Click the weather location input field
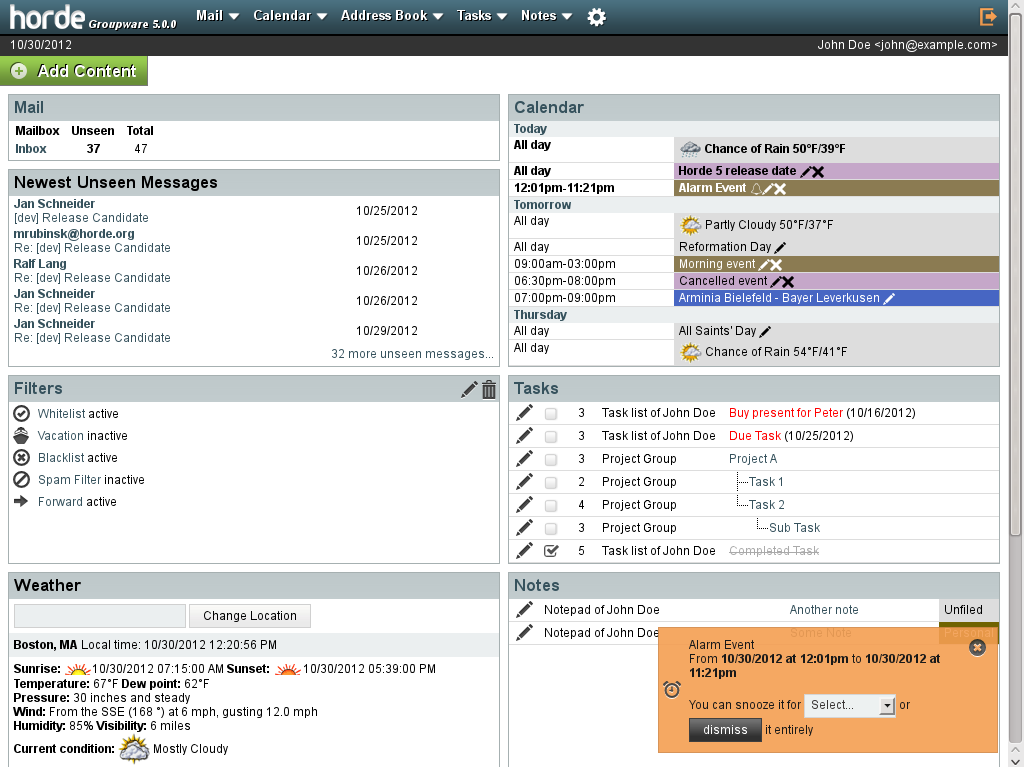Viewport: 1024px width, 767px height. click(100, 616)
